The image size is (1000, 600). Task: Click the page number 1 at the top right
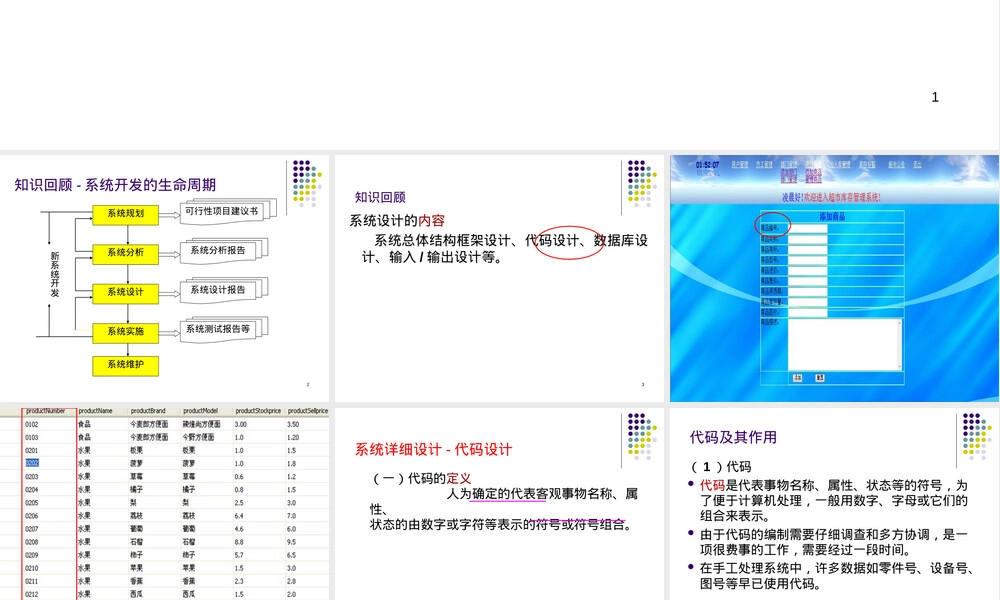pyautogui.click(x=935, y=98)
